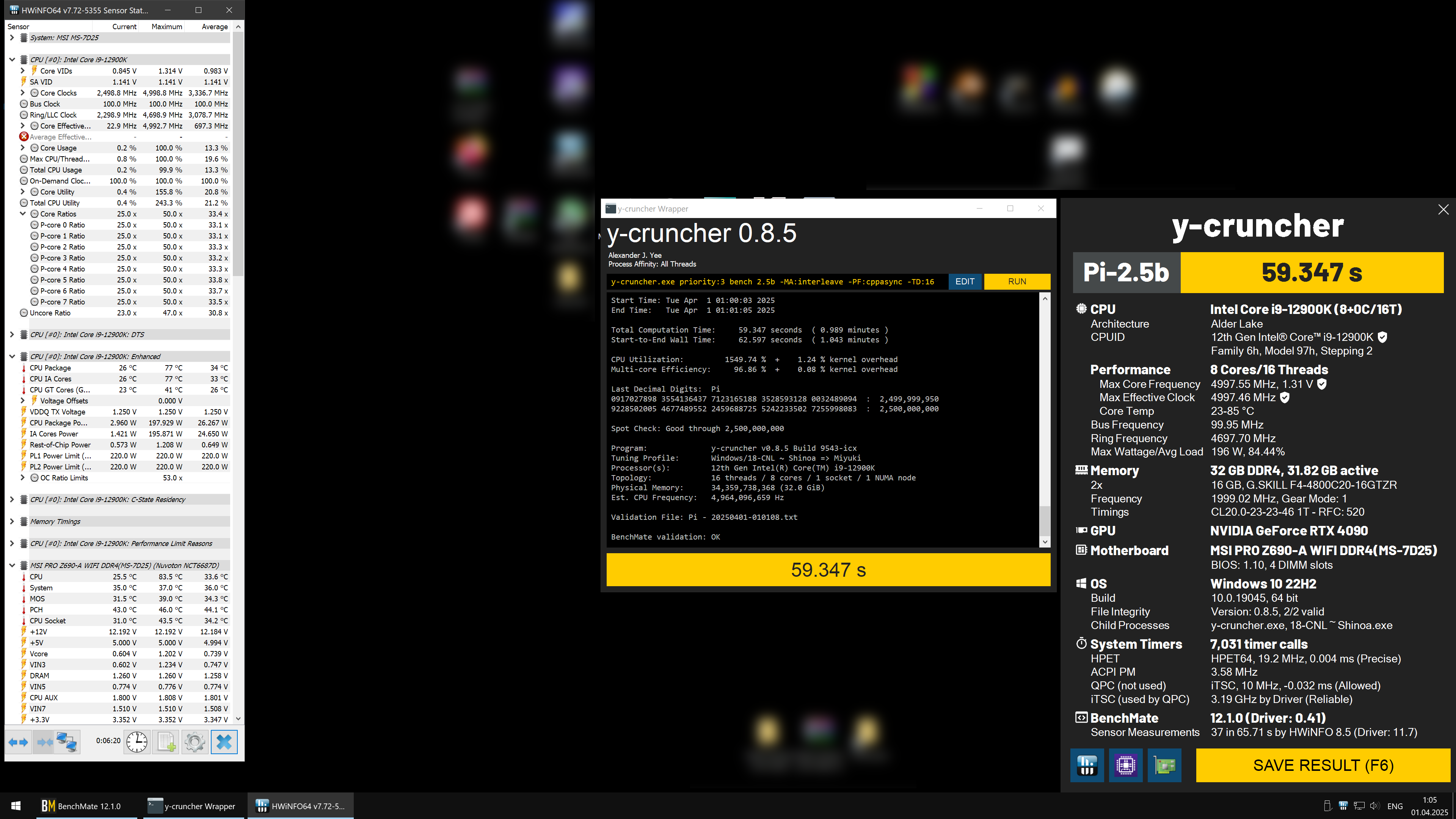The image size is (1456, 819).
Task: Click HWiNFO tray icon in system tray
Action: point(1343,805)
